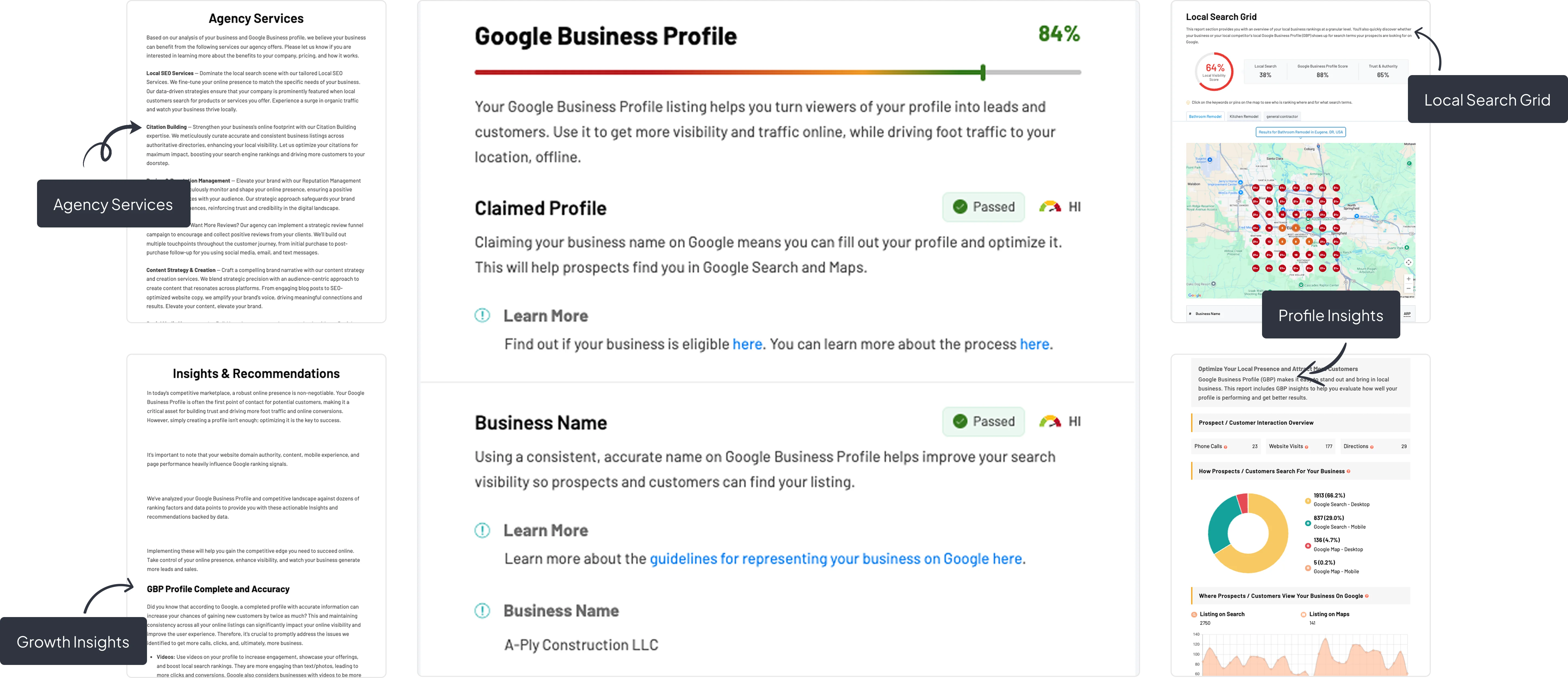
Task: Click the Passed badge for Business Name
Action: (984, 421)
